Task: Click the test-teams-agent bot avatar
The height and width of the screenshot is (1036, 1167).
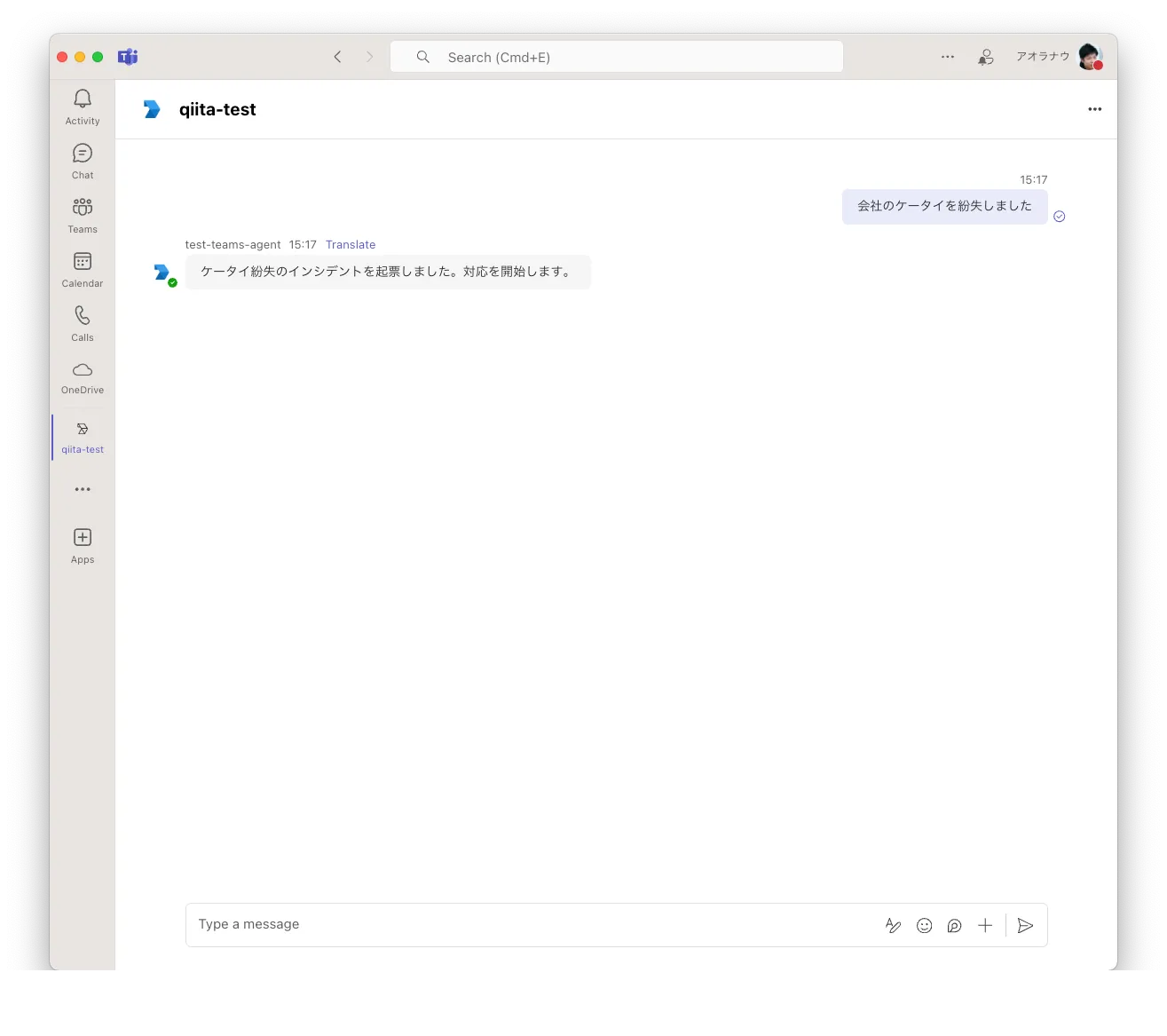Action: tap(162, 273)
